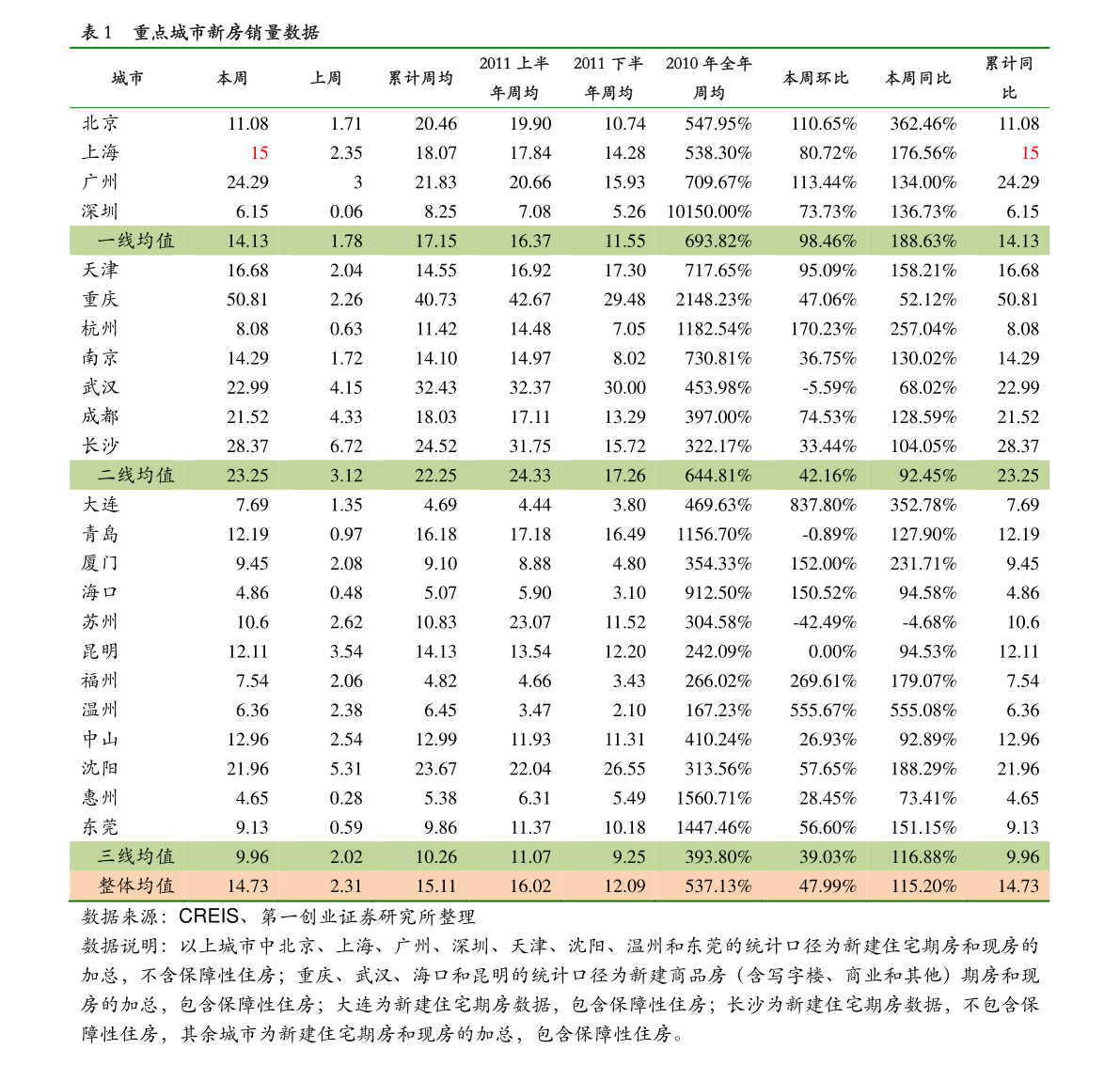Select the -5.59% cell in the 武汉 row

click(828, 387)
